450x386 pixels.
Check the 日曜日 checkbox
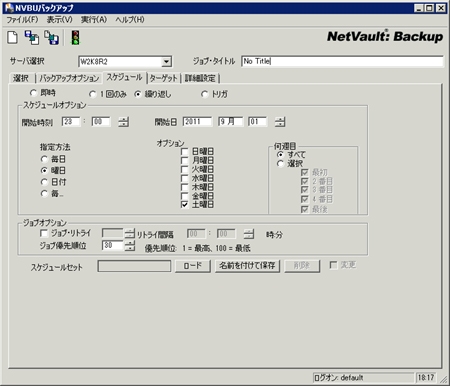point(184,152)
